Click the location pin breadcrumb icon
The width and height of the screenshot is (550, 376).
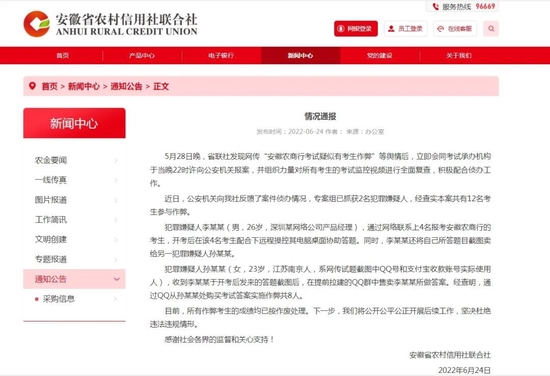tap(32, 86)
